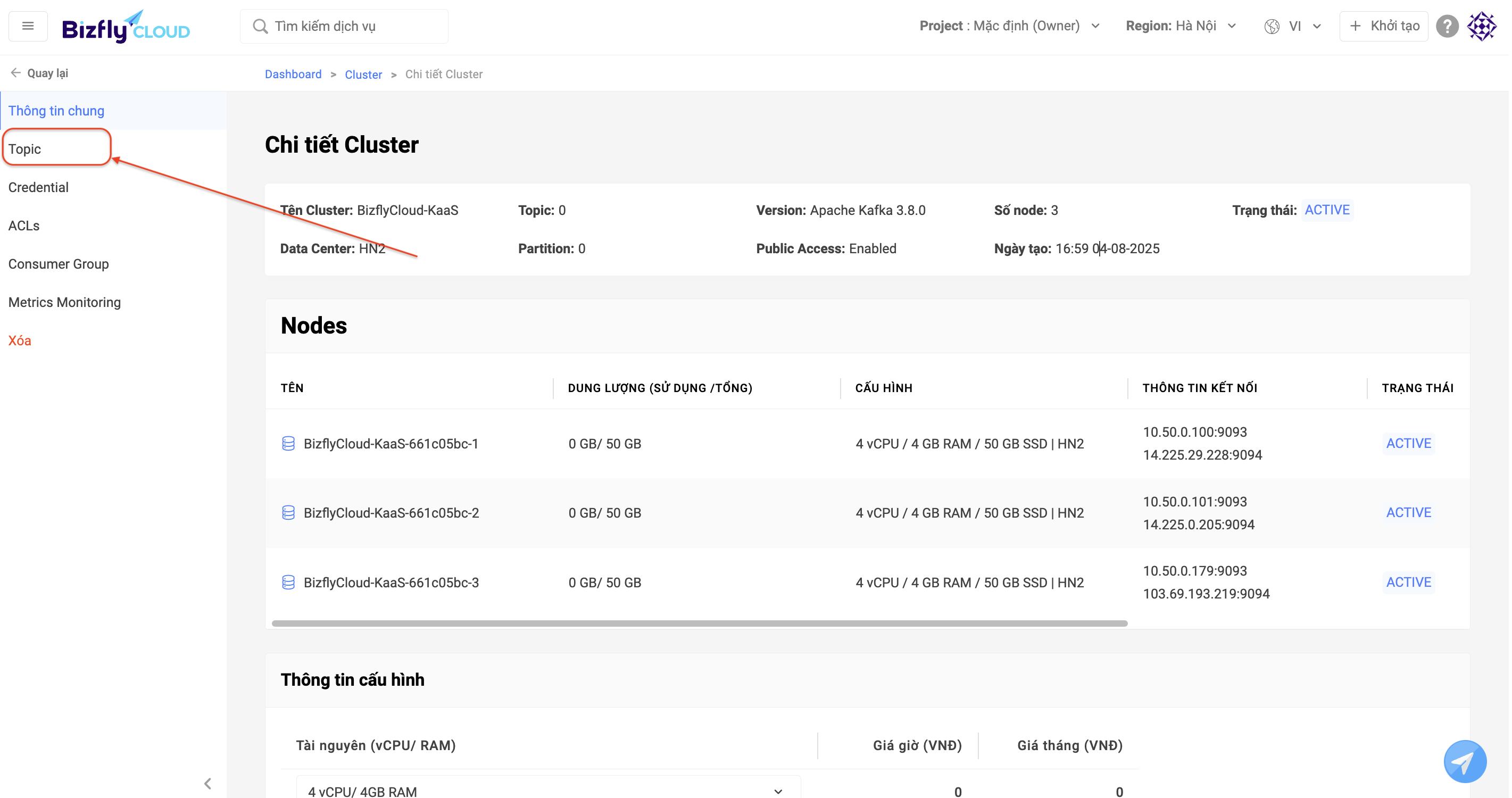
Task: Click the Chi tiết Cluster breadcrumb text
Action: tap(444, 74)
